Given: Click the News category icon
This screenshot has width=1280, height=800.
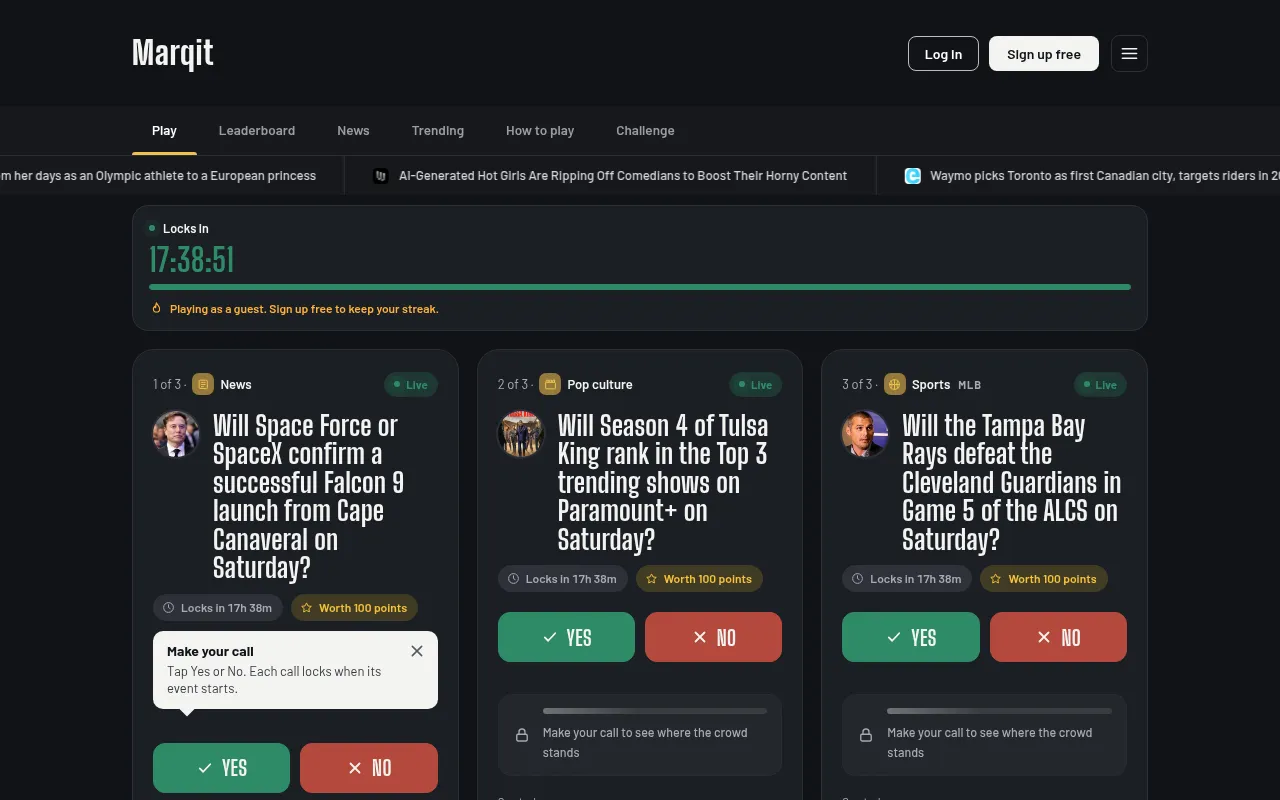Looking at the screenshot, I should pos(203,384).
